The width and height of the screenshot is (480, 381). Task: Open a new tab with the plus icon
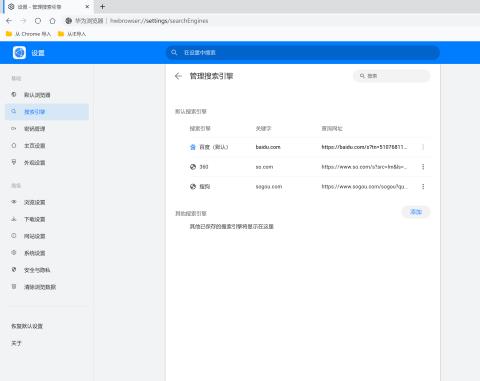click(103, 7)
